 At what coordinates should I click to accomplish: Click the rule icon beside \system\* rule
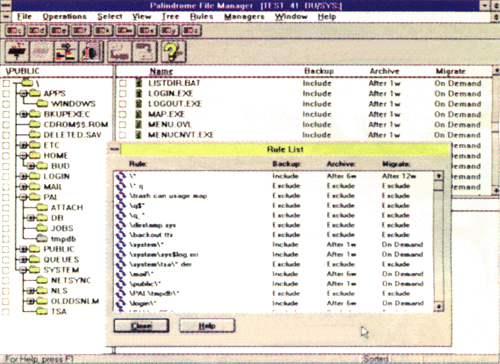coord(121,245)
